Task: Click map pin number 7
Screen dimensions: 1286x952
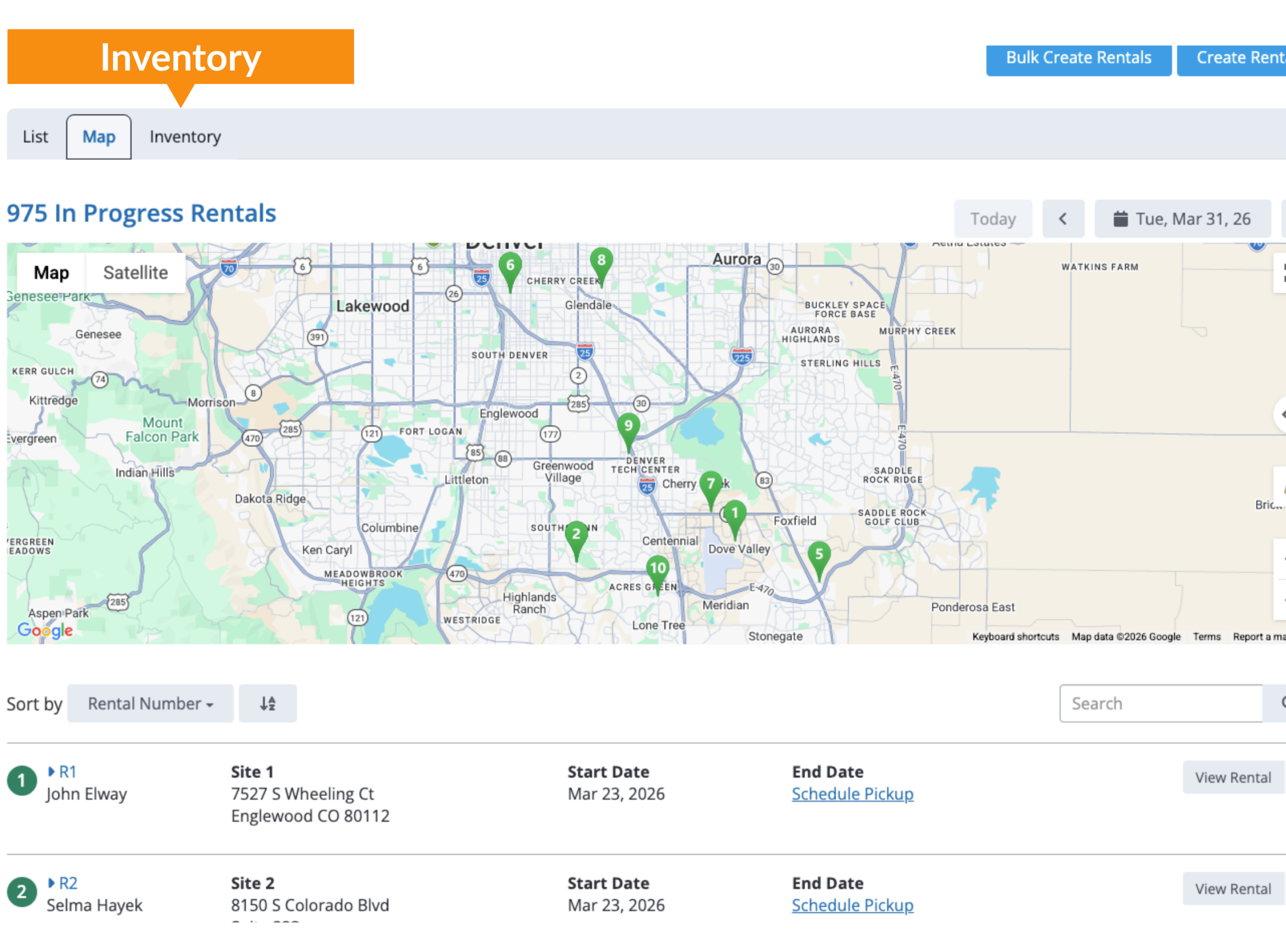Action: click(711, 485)
